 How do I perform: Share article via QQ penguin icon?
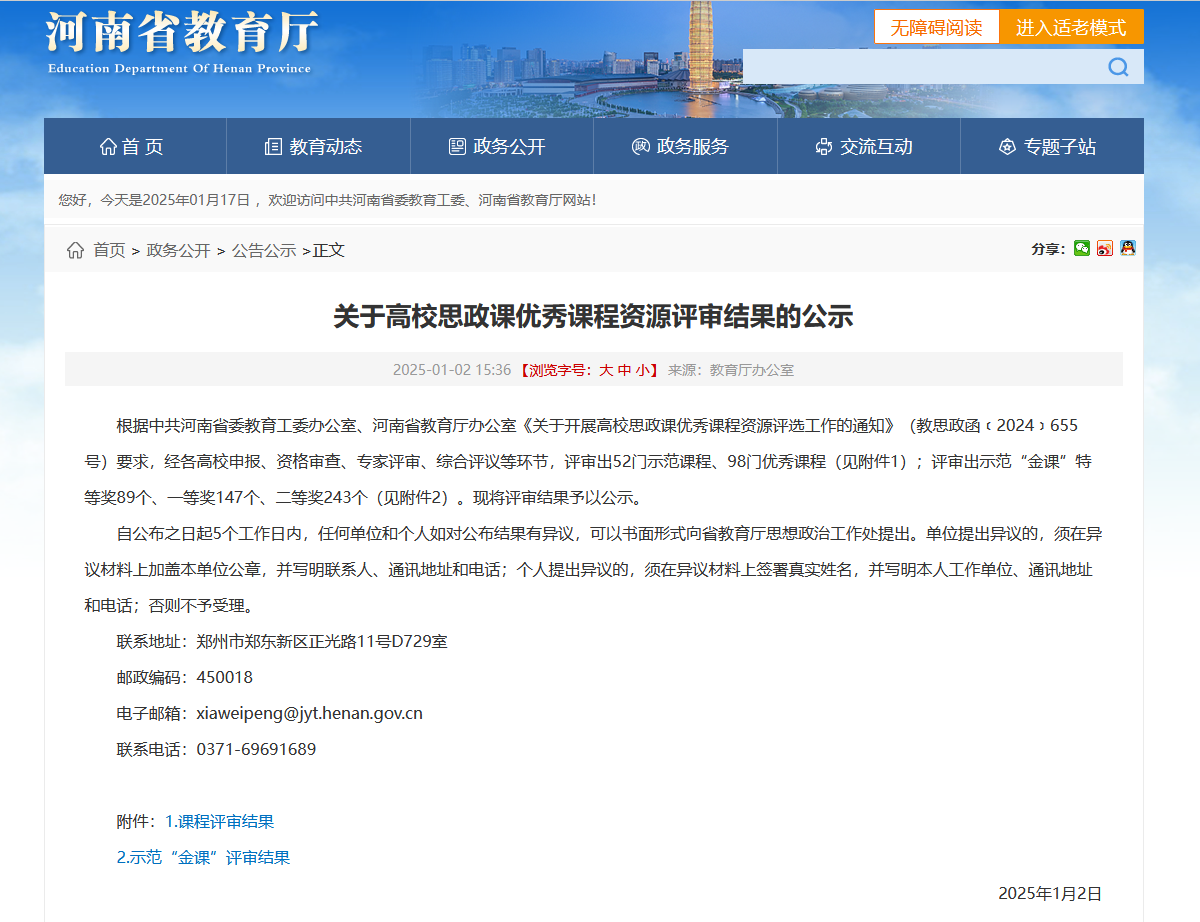pos(1128,248)
